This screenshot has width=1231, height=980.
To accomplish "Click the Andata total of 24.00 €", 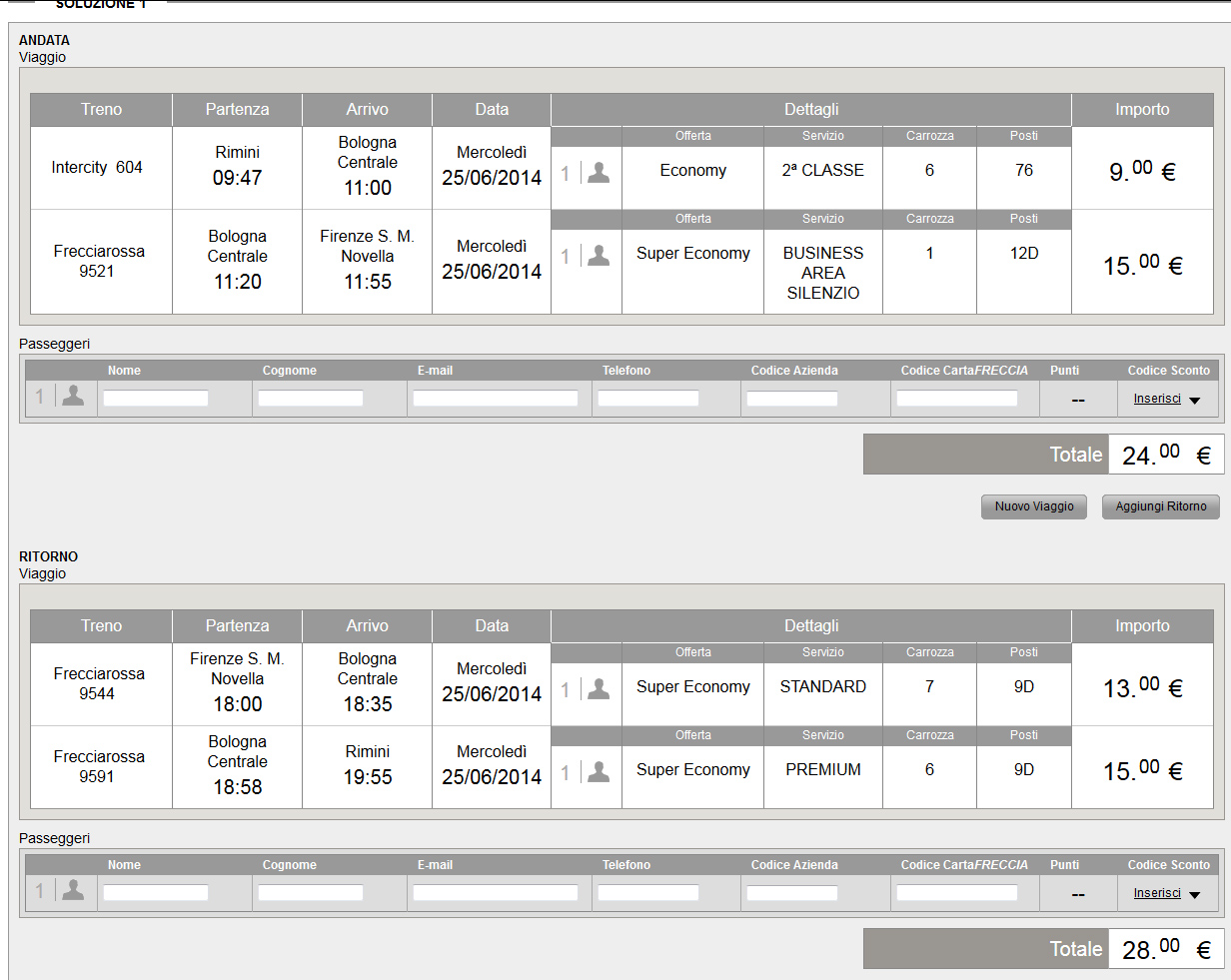I will 1166,455.
